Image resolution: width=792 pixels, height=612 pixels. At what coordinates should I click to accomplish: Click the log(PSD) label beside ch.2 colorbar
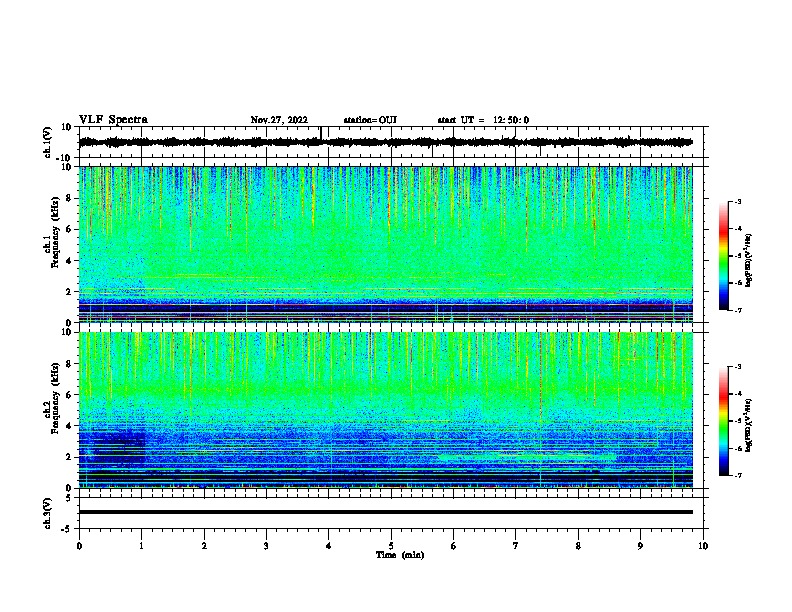(749, 425)
